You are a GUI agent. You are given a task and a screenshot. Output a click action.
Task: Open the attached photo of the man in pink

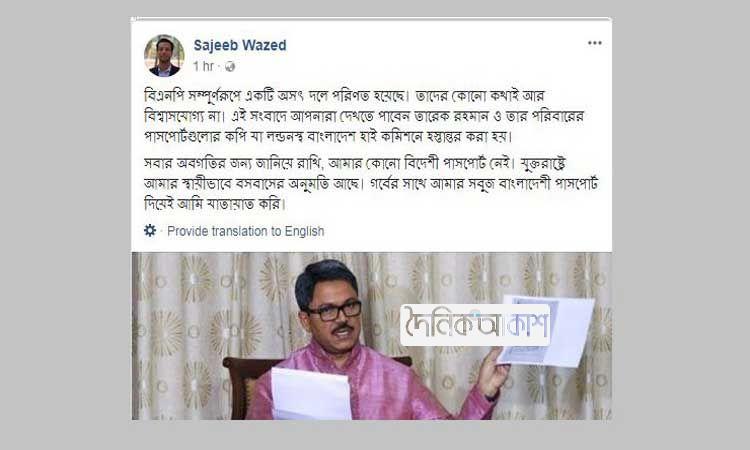[x=372, y=336]
